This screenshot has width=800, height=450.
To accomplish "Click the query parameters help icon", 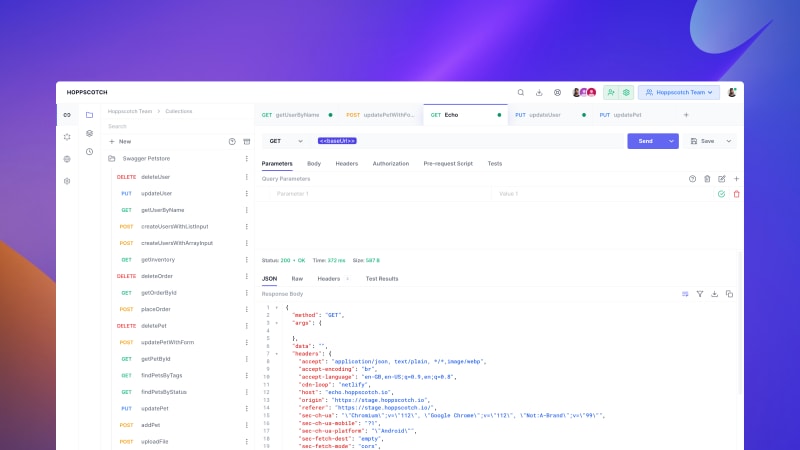I will point(692,179).
